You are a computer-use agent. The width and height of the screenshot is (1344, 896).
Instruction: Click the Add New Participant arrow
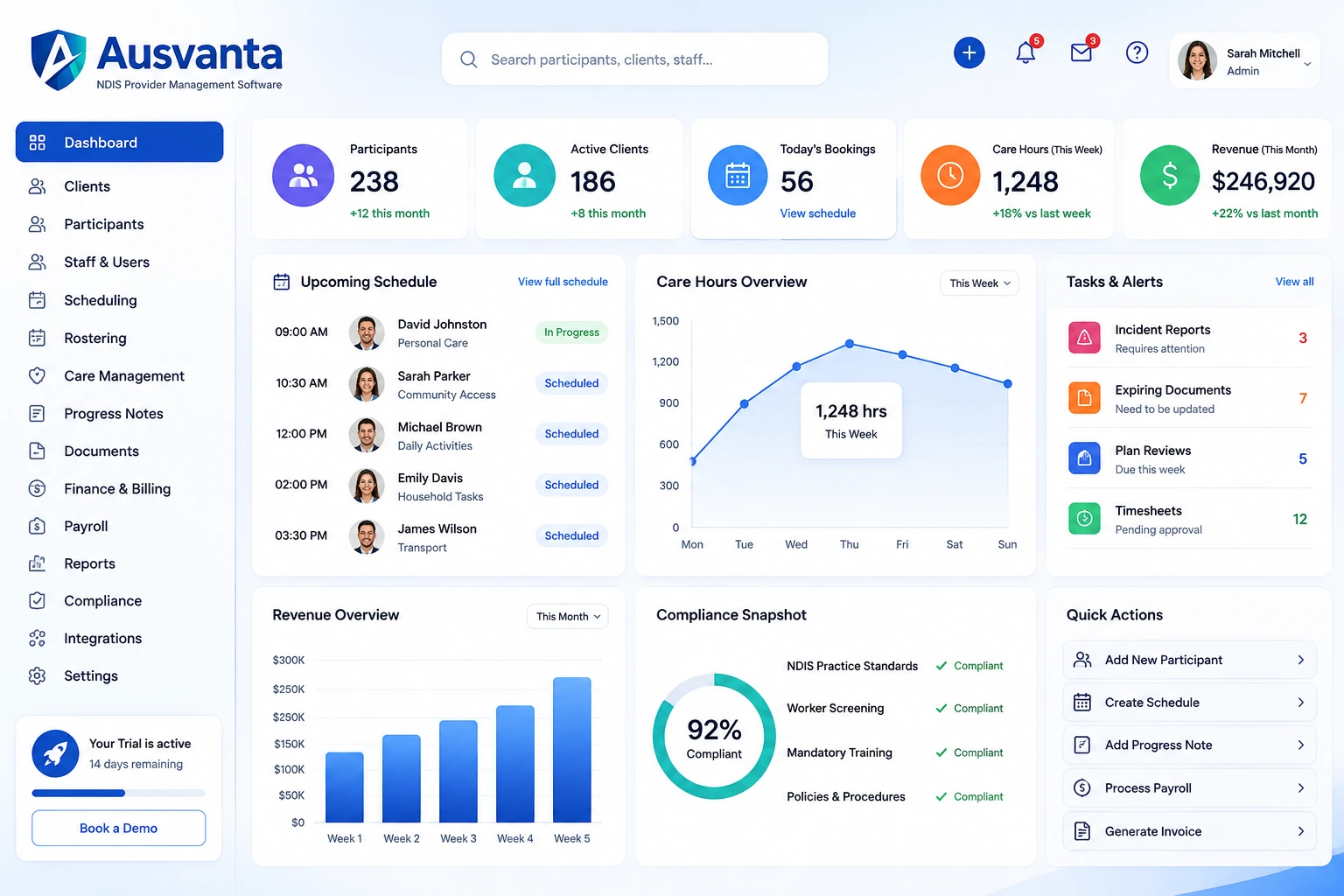(1300, 660)
